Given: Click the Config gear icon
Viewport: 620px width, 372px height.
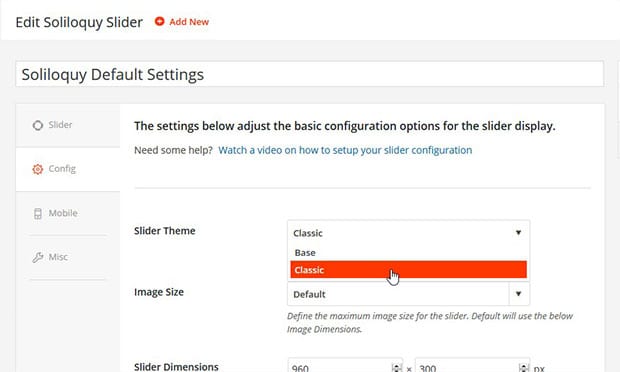Looking at the screenshot, I should point(38,169).
